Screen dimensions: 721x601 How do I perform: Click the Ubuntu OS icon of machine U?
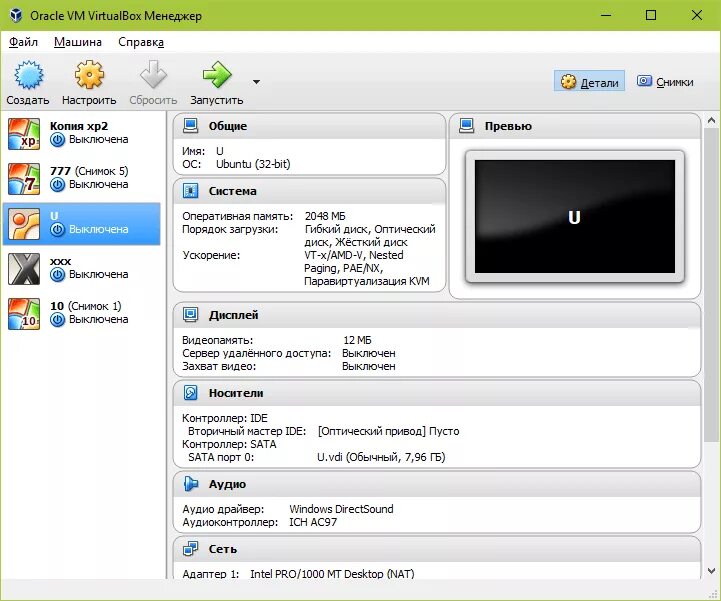click(x=24, y=223)
